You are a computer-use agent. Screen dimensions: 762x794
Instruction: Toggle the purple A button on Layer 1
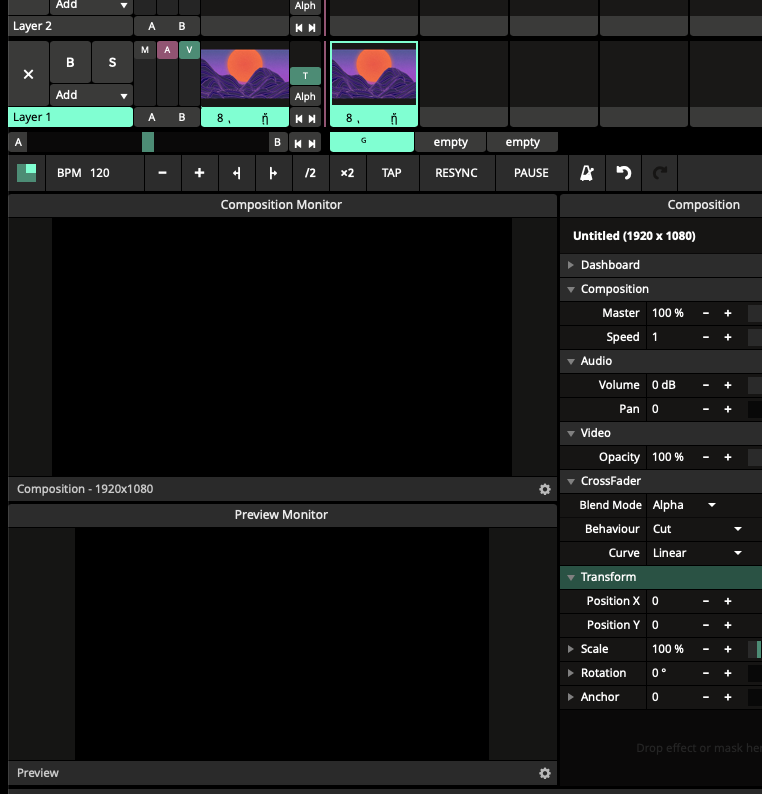pyautogui.click(x=167, y=50)
